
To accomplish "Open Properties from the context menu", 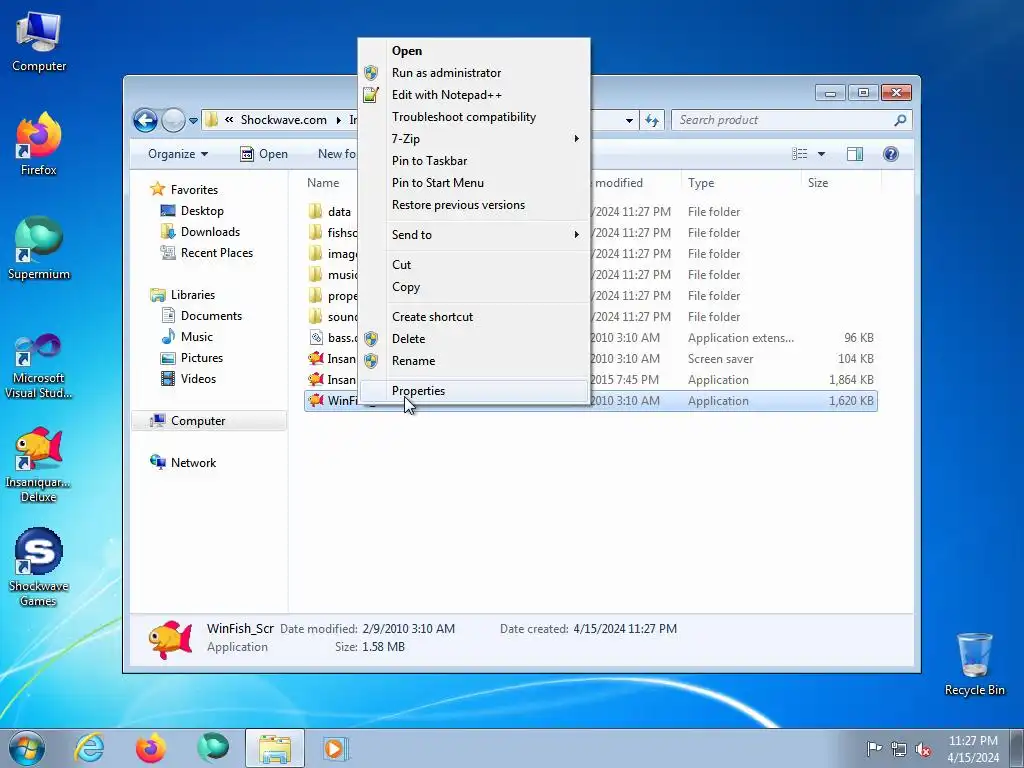I will click(474, 391).
